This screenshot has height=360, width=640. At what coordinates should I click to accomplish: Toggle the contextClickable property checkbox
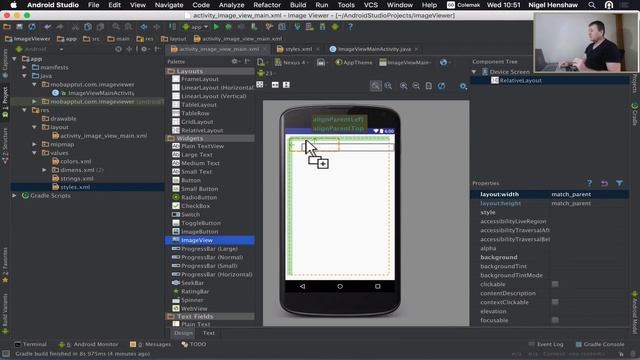point(555,302)
